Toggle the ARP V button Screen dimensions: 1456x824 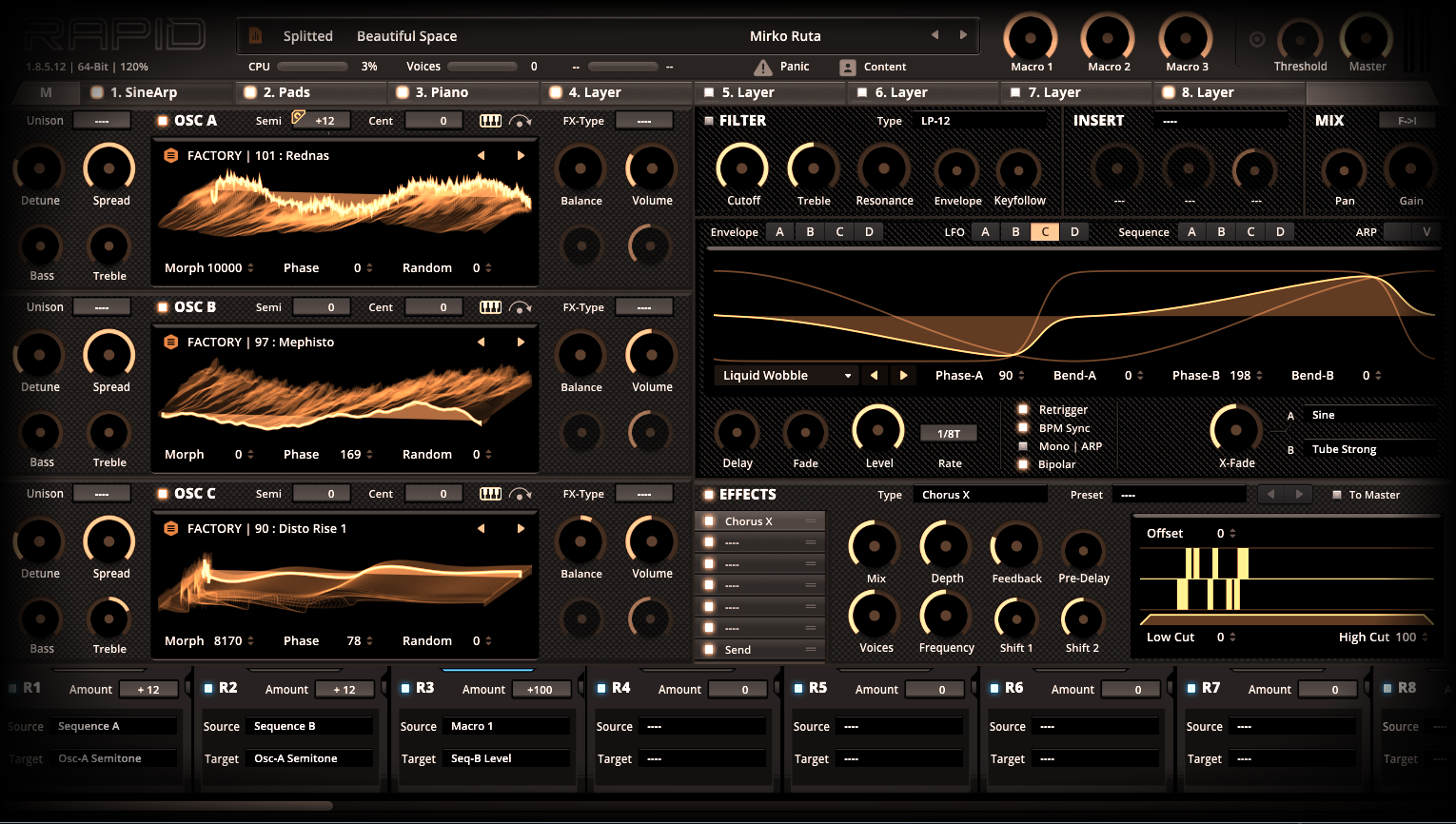coord(1426,232)
